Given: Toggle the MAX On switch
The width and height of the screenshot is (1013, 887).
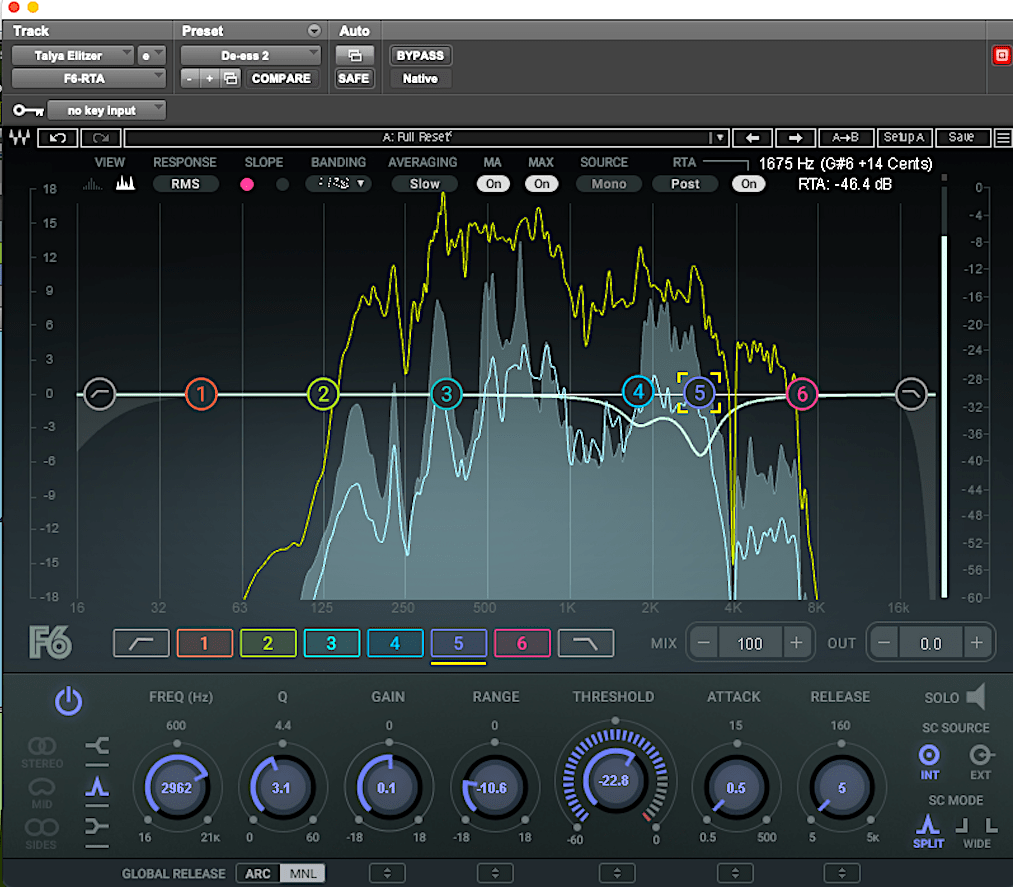Looking at the screenshot, I should point(541,183).
